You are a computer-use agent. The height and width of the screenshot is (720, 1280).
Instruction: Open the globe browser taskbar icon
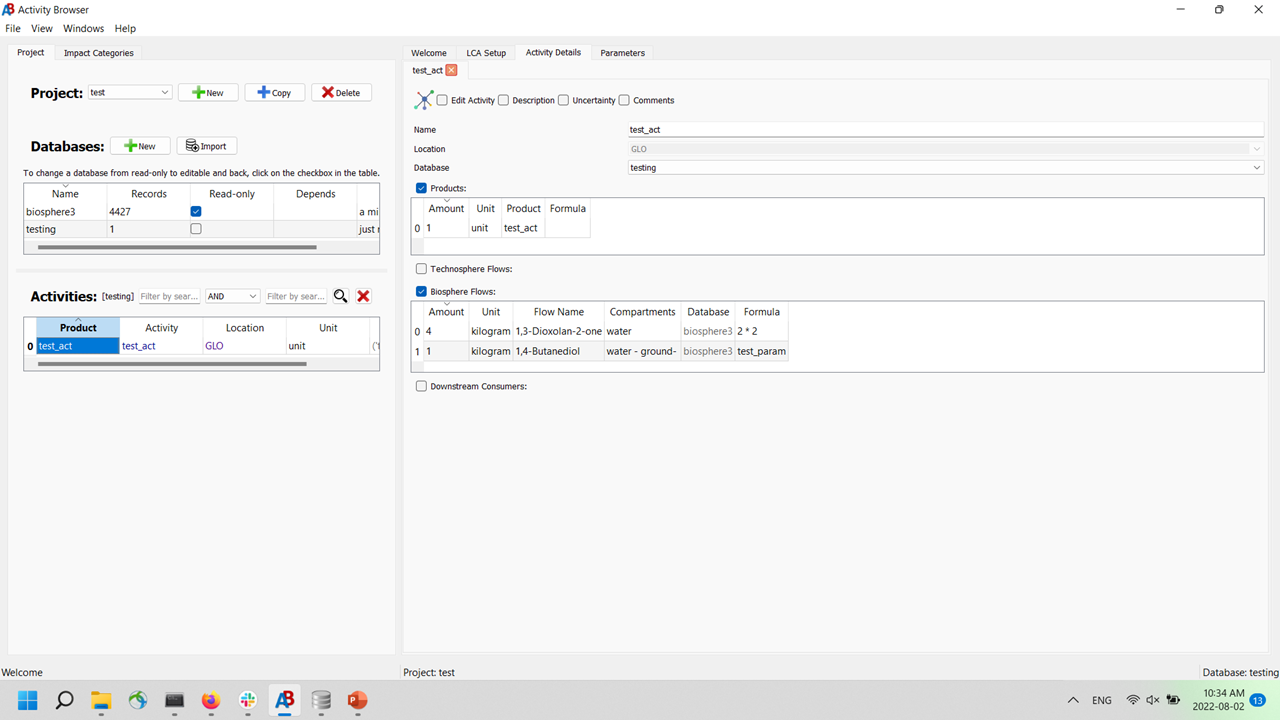pyautogui.click(x=138, y=700)
